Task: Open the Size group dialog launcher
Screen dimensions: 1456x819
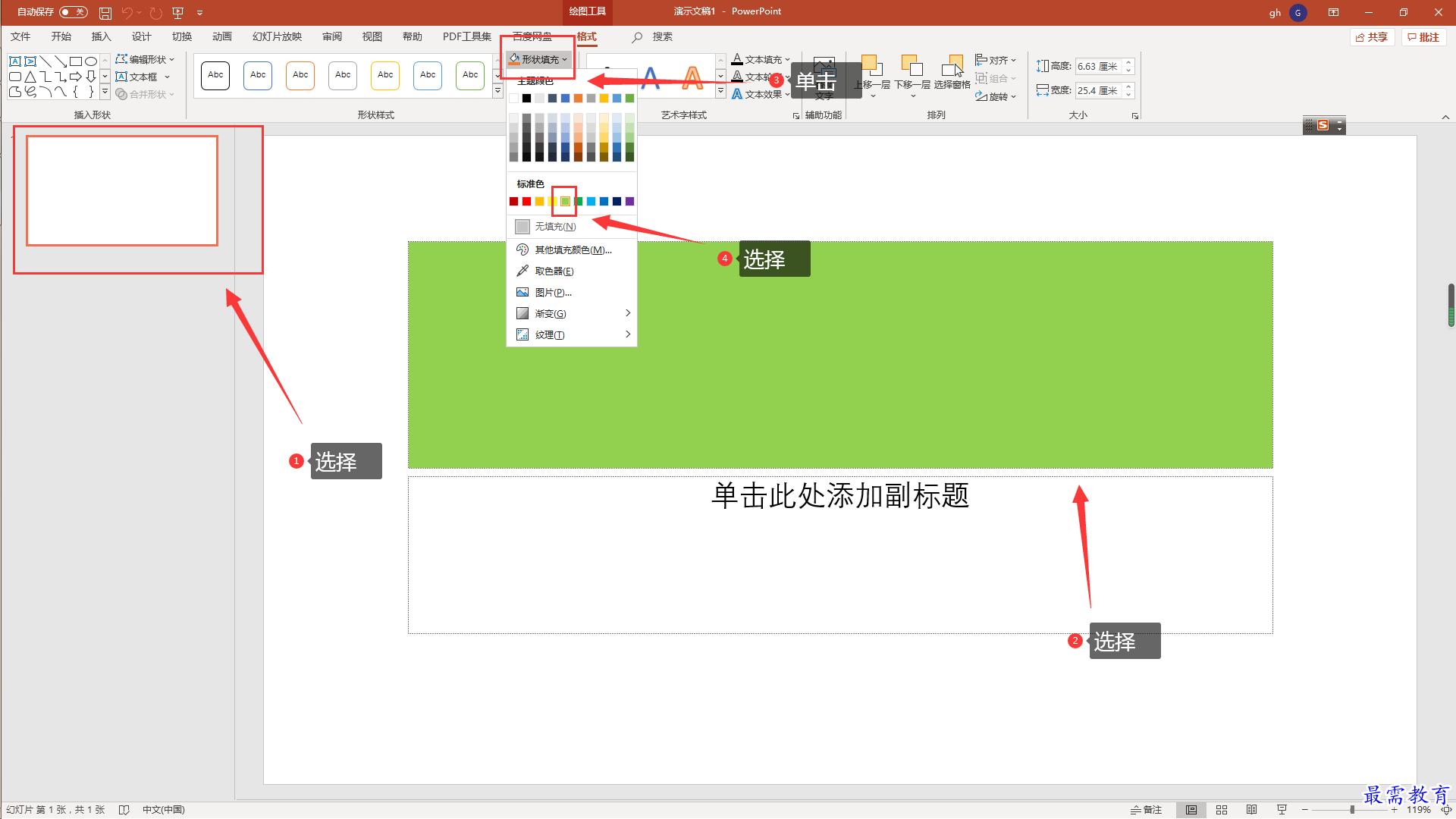Action: pyautogui.click(x=1135, y=116)
